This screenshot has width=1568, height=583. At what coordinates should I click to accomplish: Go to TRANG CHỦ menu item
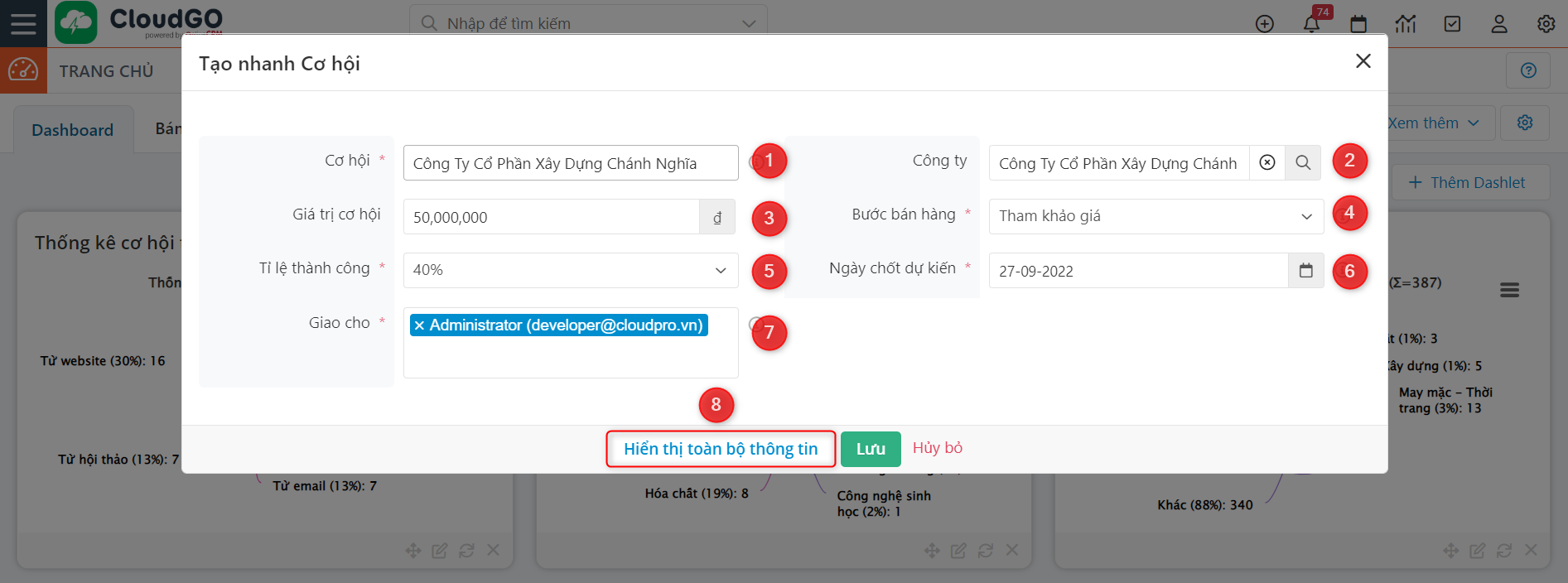106,71
